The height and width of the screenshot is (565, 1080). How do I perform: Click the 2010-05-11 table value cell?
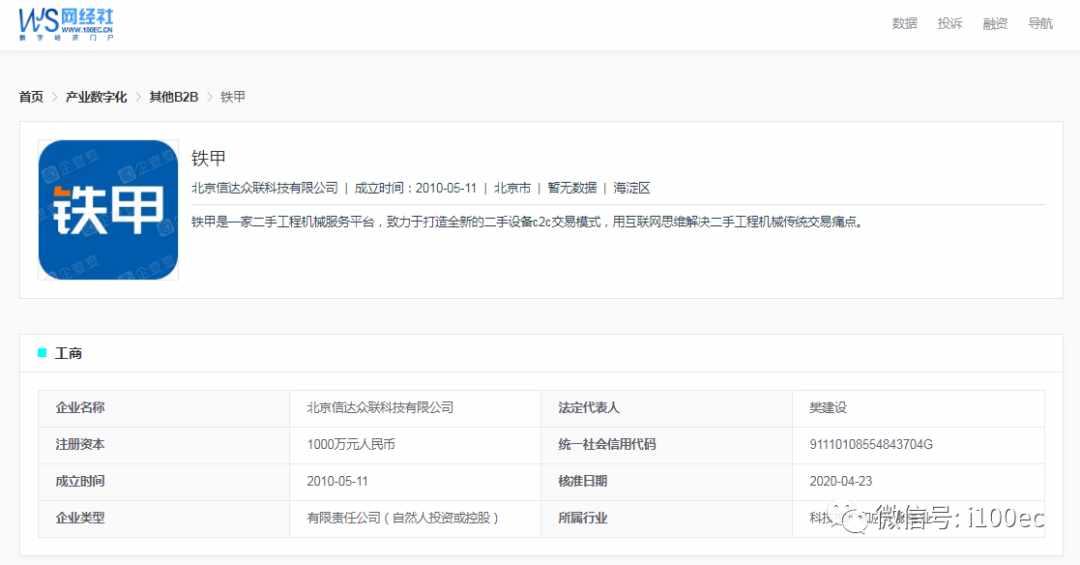pos(415,482)
